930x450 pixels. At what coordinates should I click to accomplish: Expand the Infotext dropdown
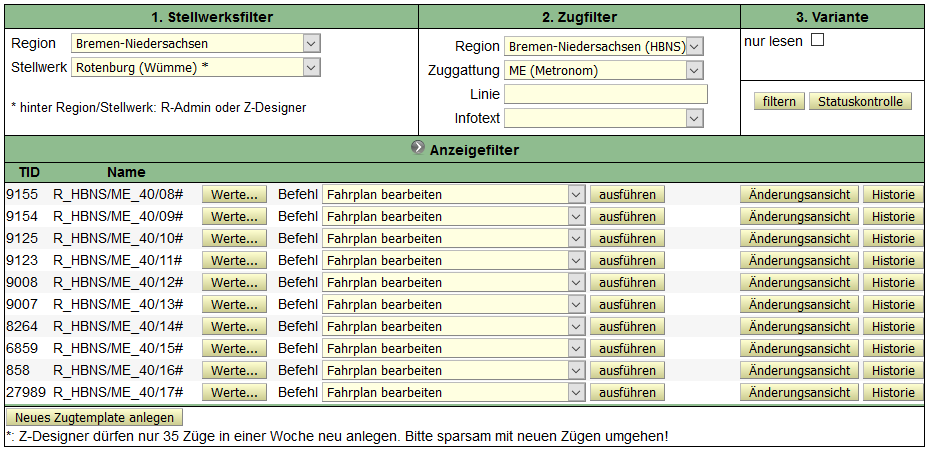(604, 118)
